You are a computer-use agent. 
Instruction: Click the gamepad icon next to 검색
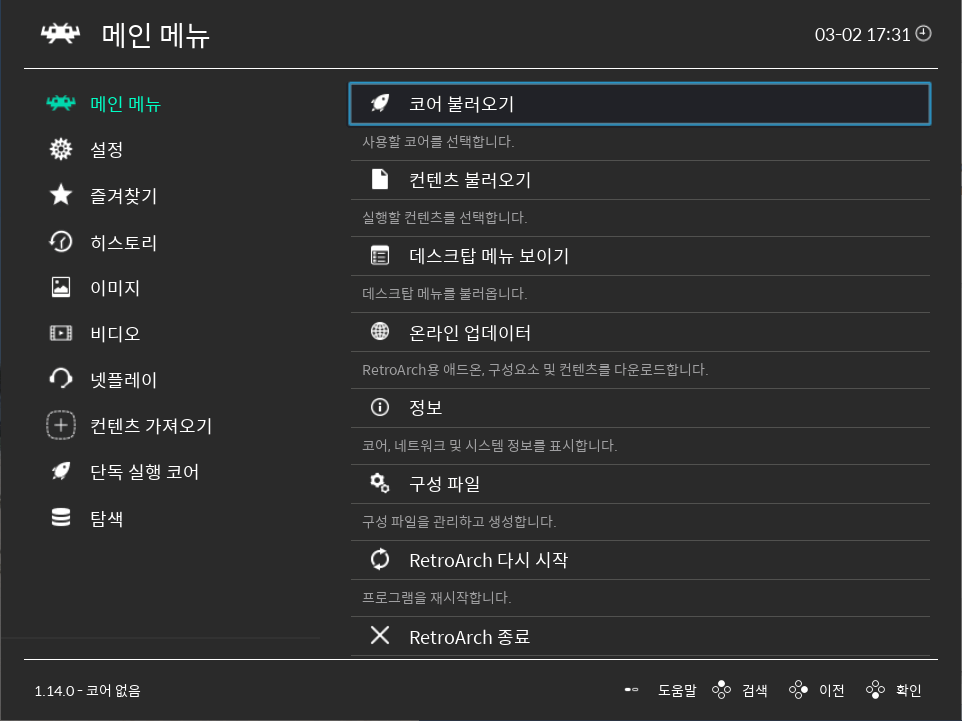(x=722, y=690)
